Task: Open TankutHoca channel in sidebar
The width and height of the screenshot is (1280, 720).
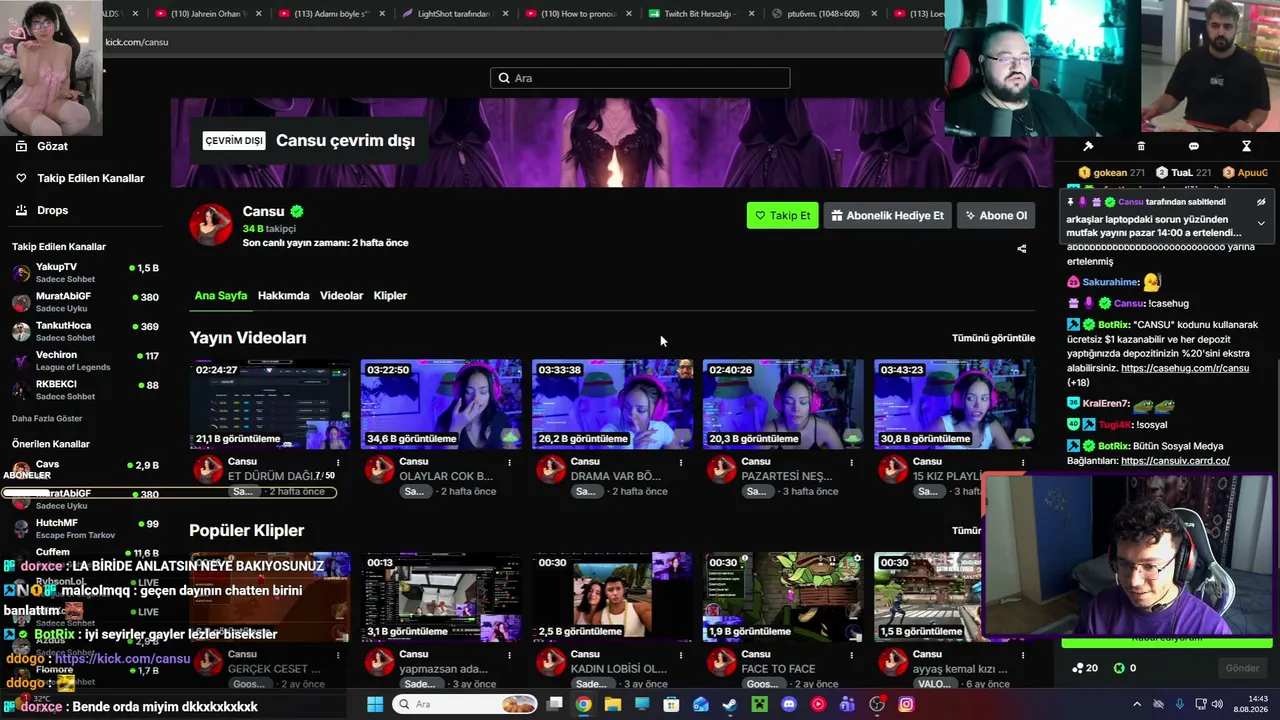Action: [85, 331]
